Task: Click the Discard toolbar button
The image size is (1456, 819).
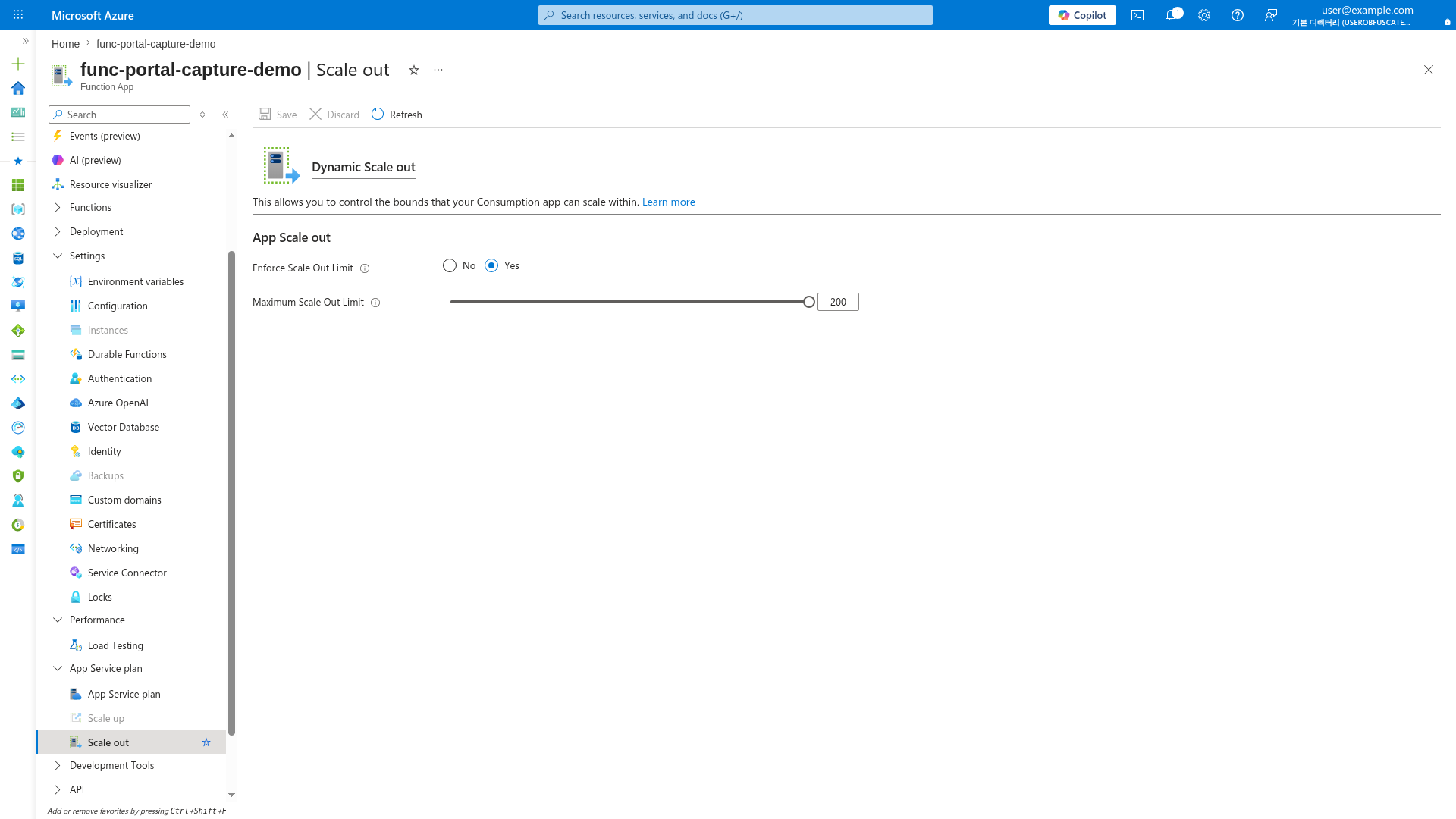Action: 334,115
